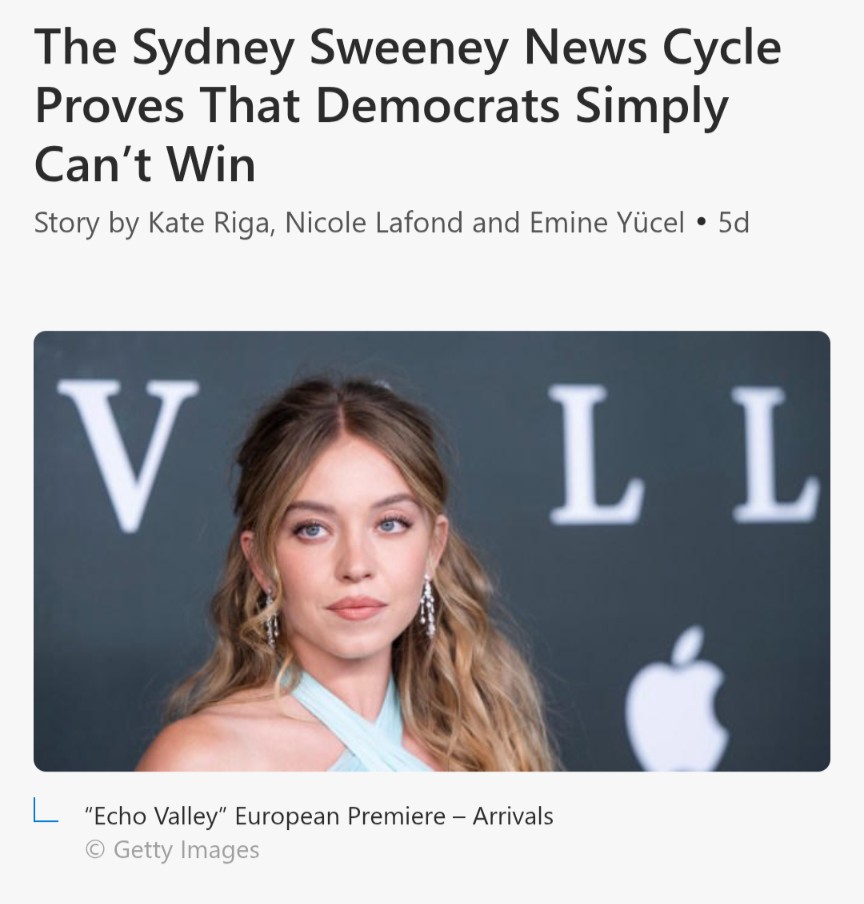Viewport: 864px width, 904px height.
Task: Click the "Echo Valley" European Premiere caption text
Action: click(319, 816)
